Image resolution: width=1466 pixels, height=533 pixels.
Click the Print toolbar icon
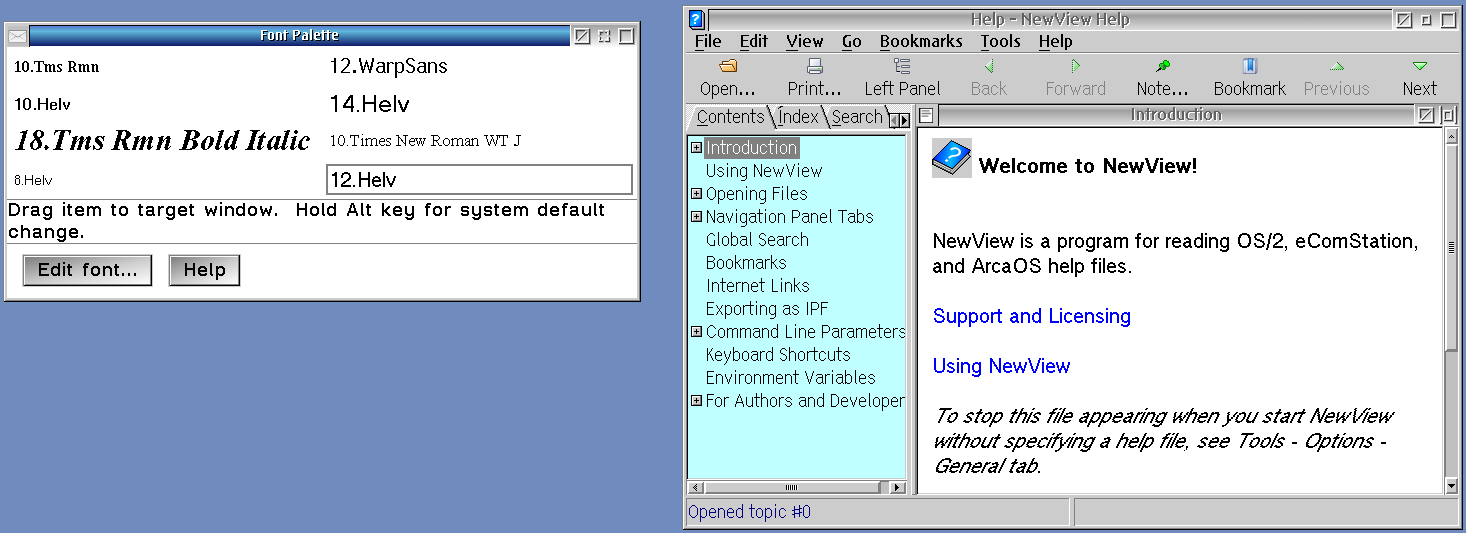click(x=815, y=67)
